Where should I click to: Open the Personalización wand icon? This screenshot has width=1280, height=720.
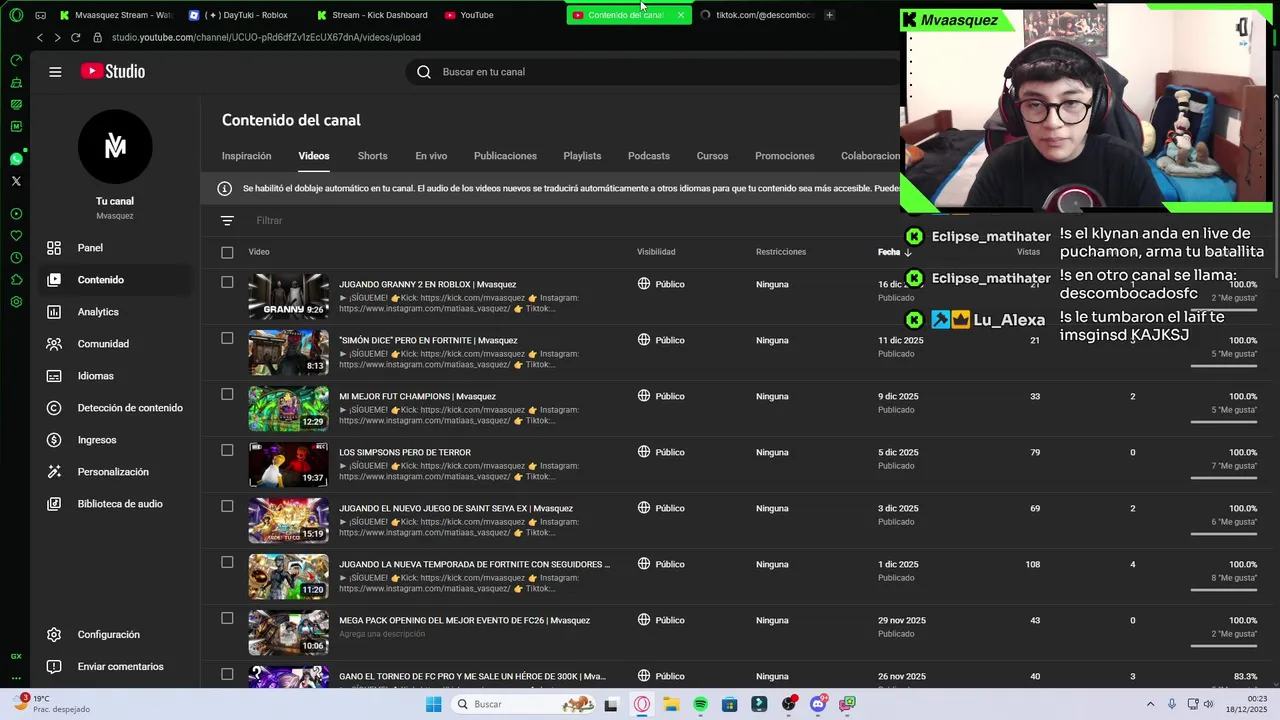[x=54, y=472]
